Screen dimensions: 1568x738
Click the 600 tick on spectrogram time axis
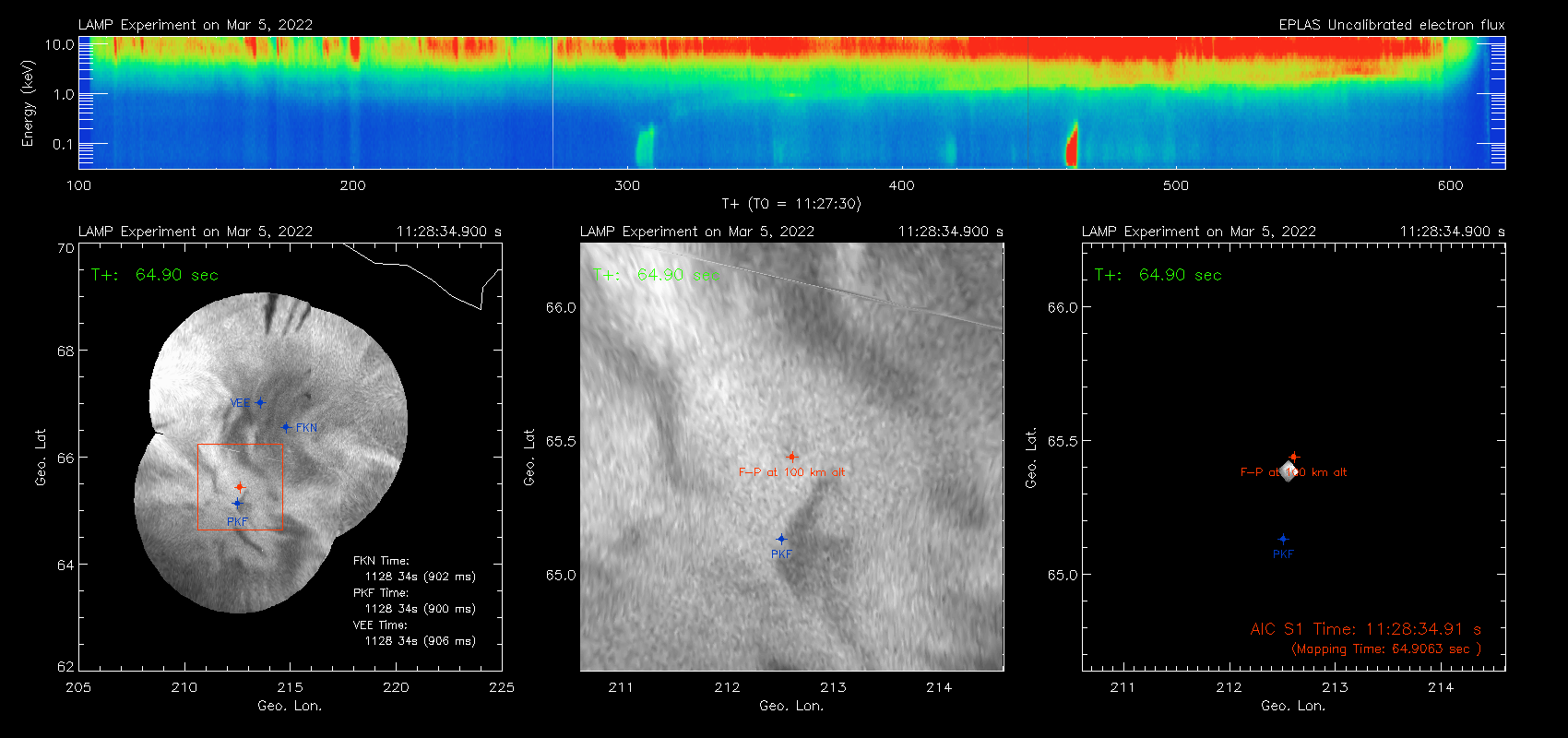click(x=1450, y=185)
